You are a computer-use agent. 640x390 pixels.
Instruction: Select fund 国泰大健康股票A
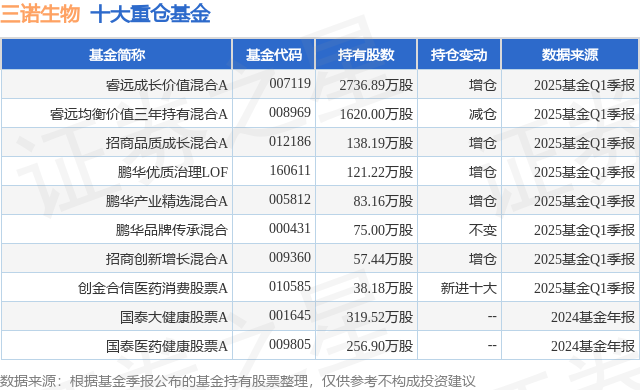[173, 317]
